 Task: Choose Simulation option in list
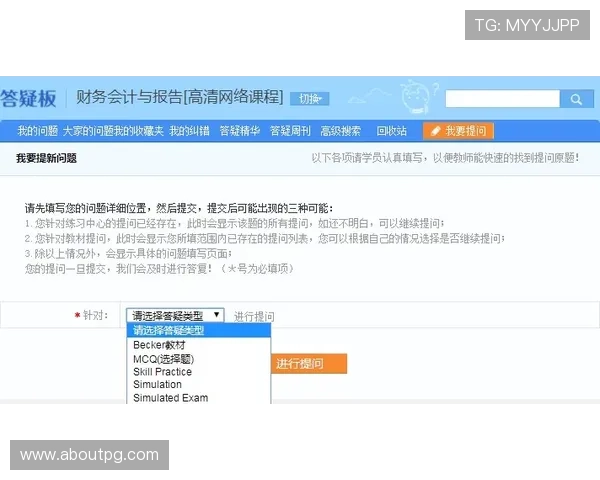(199, 384)
